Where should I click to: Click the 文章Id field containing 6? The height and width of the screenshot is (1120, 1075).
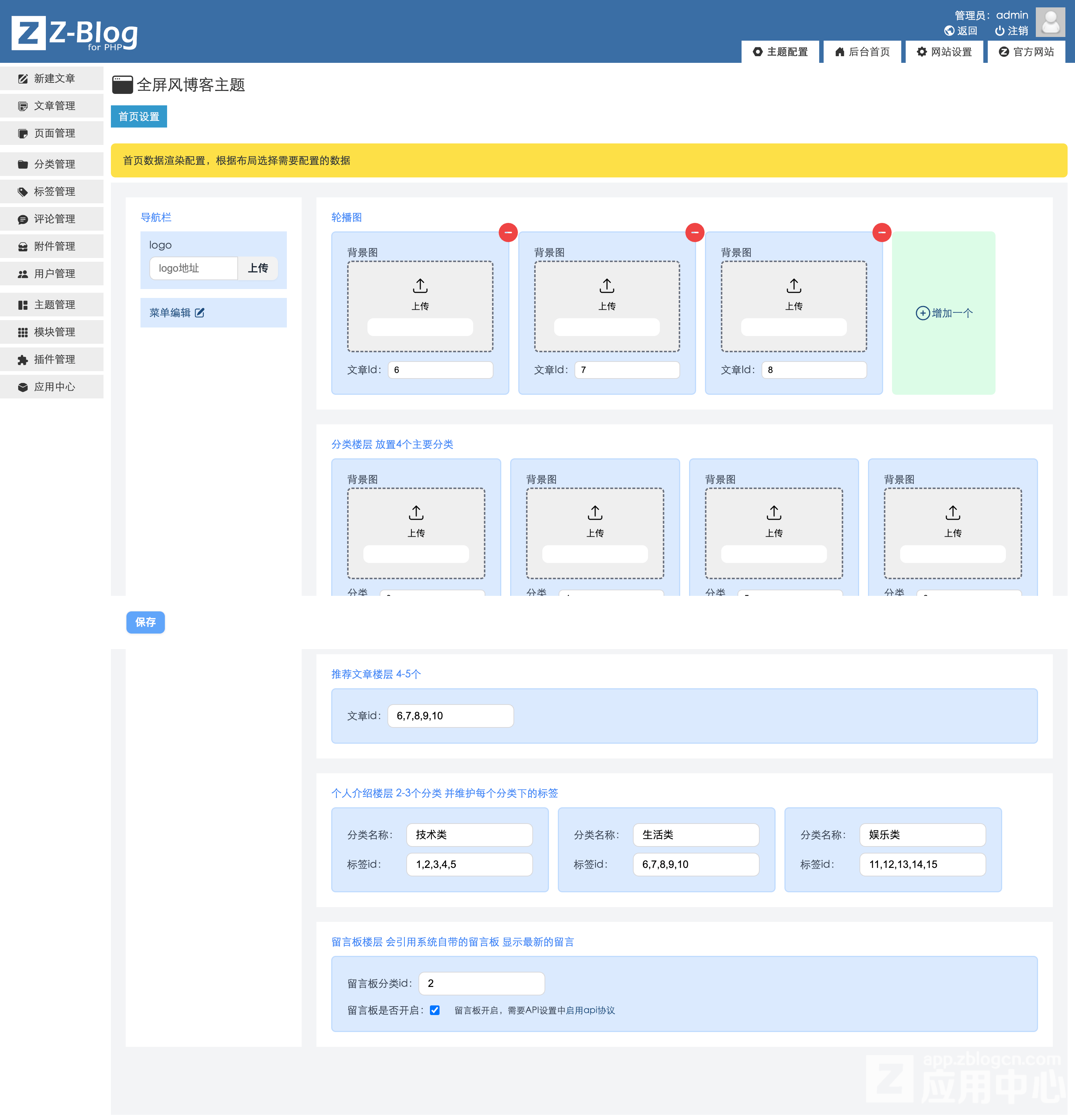[x=441, y=370]
